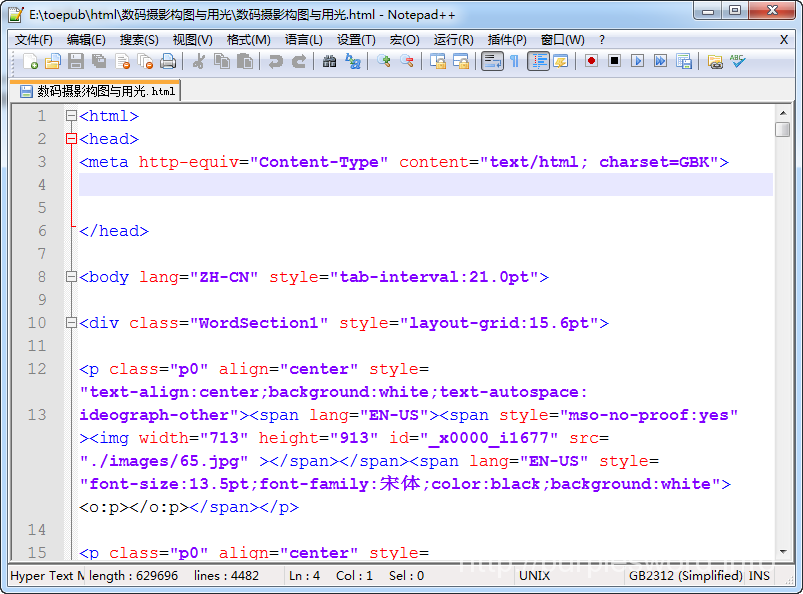Click the INS insert mode indicator

(x=760, y=576)
